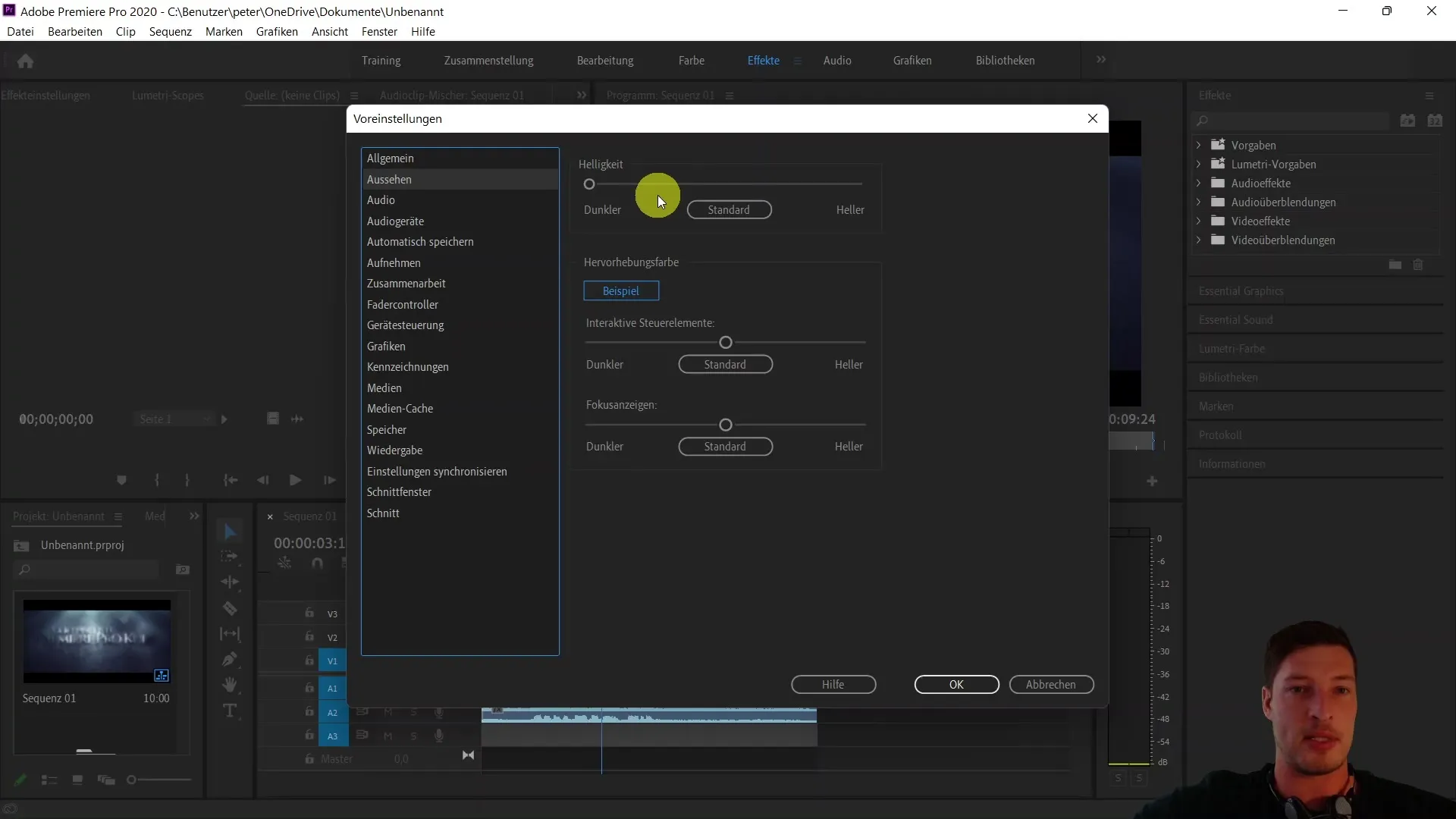Open workspace overflow chevrons in top bar

tap(1101, 60)
